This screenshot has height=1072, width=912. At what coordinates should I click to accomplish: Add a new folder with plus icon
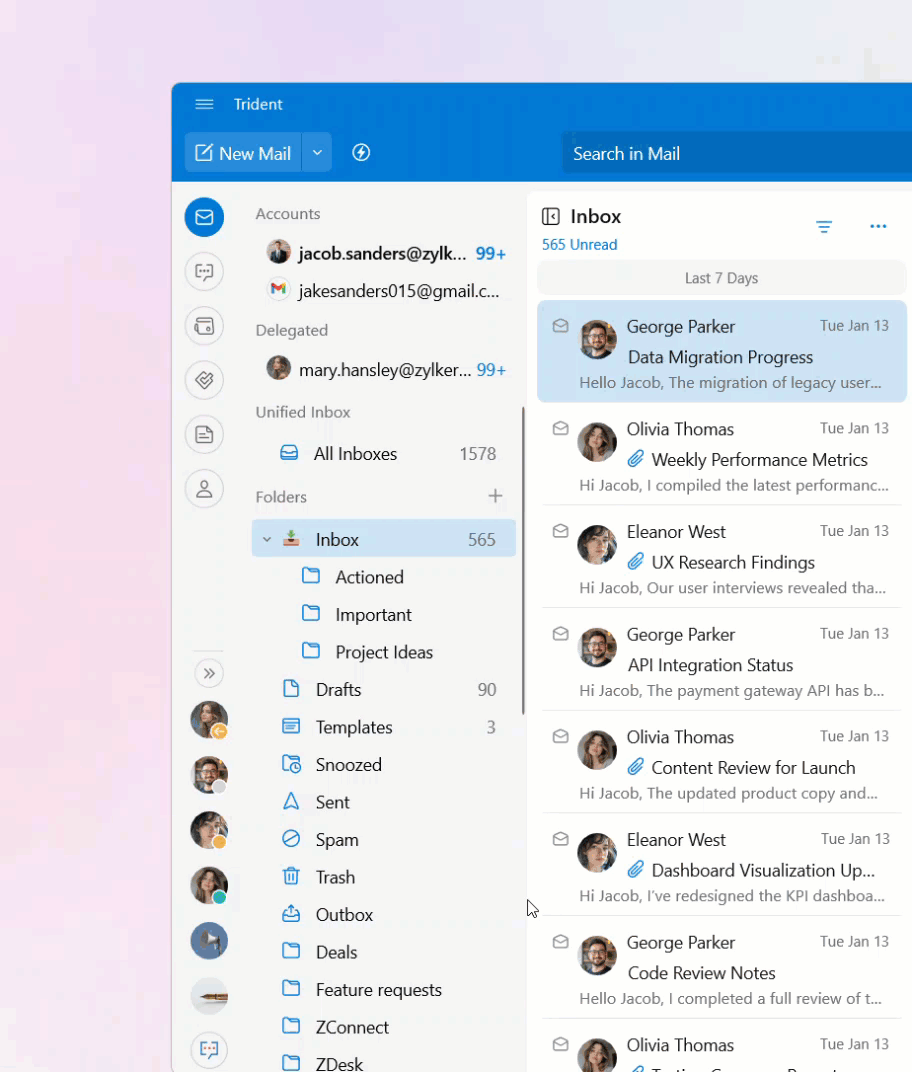pyautogui.click(x=496, y=496)
